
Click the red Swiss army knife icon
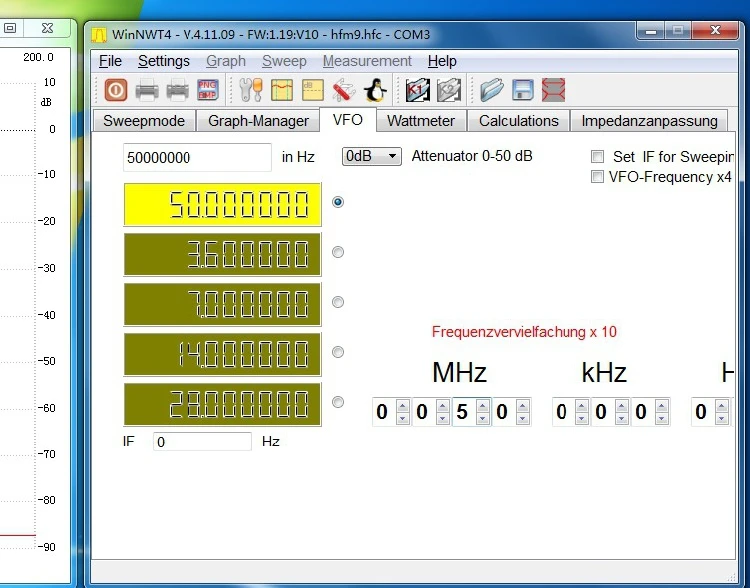(x=343, y=90)
